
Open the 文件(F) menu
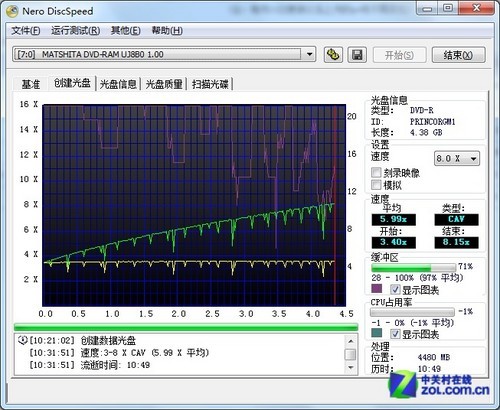26,31
